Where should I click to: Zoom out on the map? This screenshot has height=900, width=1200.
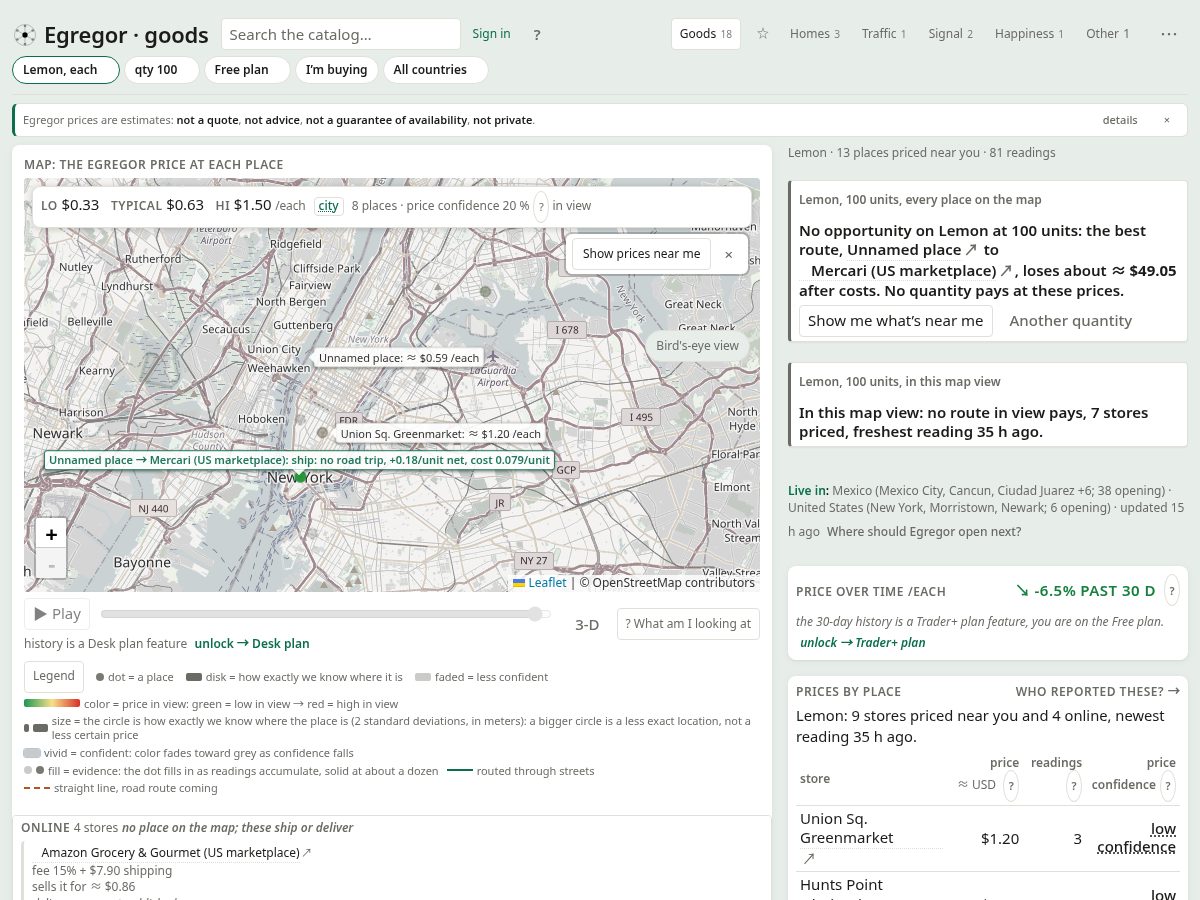pos(51,564)
